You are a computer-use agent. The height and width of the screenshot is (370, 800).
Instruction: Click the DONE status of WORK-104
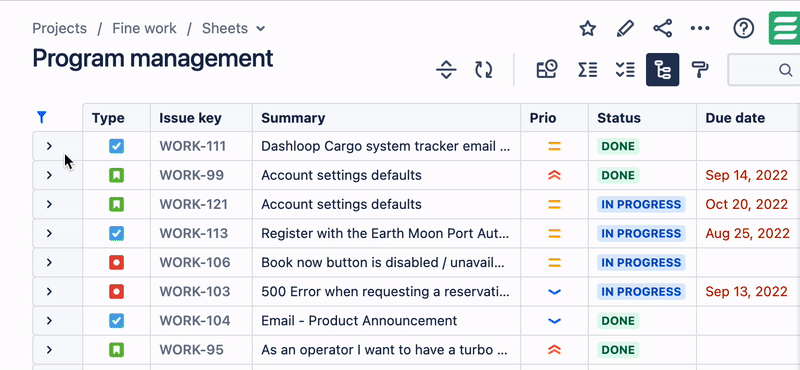point(618,321)
